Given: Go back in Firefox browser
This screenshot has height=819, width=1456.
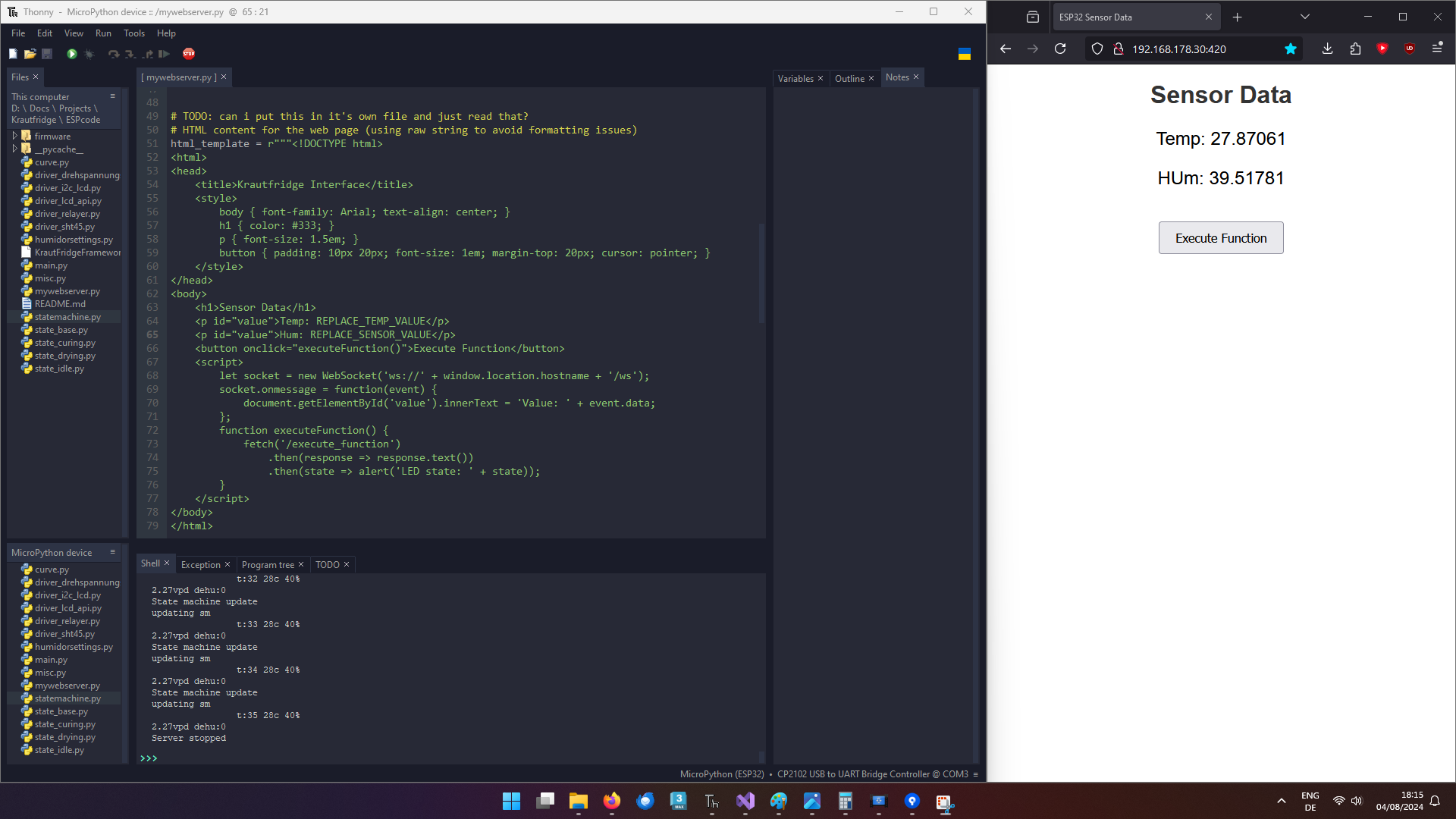Looking at the screenshot, I should [x=1006, y=49].
